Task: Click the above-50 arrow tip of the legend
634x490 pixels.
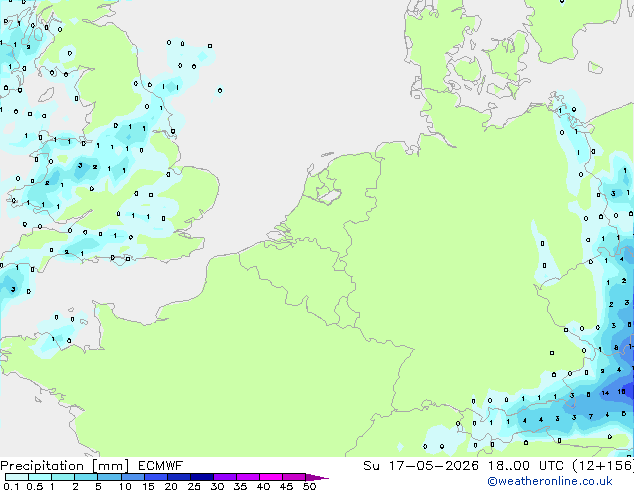Action: 317,477
